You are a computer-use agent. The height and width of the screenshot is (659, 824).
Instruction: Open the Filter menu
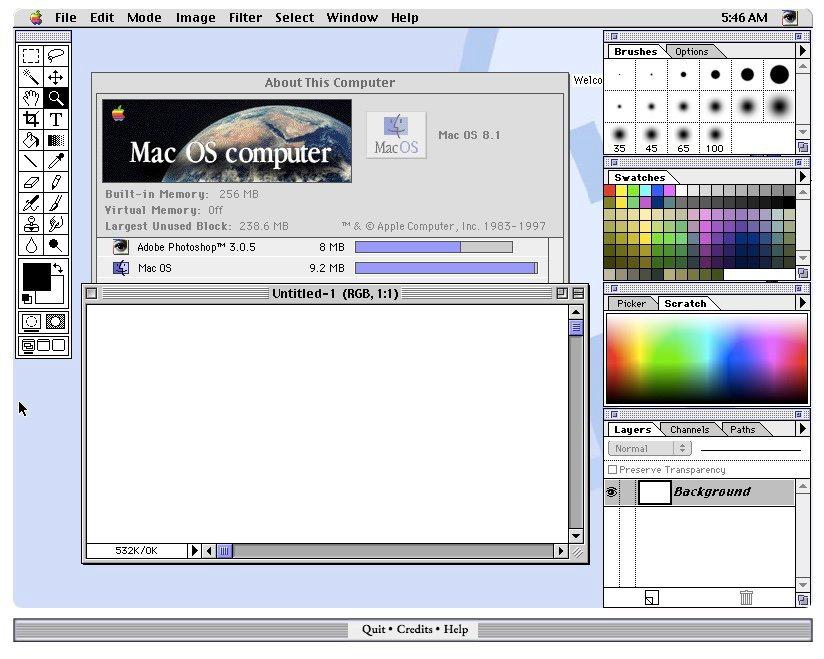click(x=245, y=18)
